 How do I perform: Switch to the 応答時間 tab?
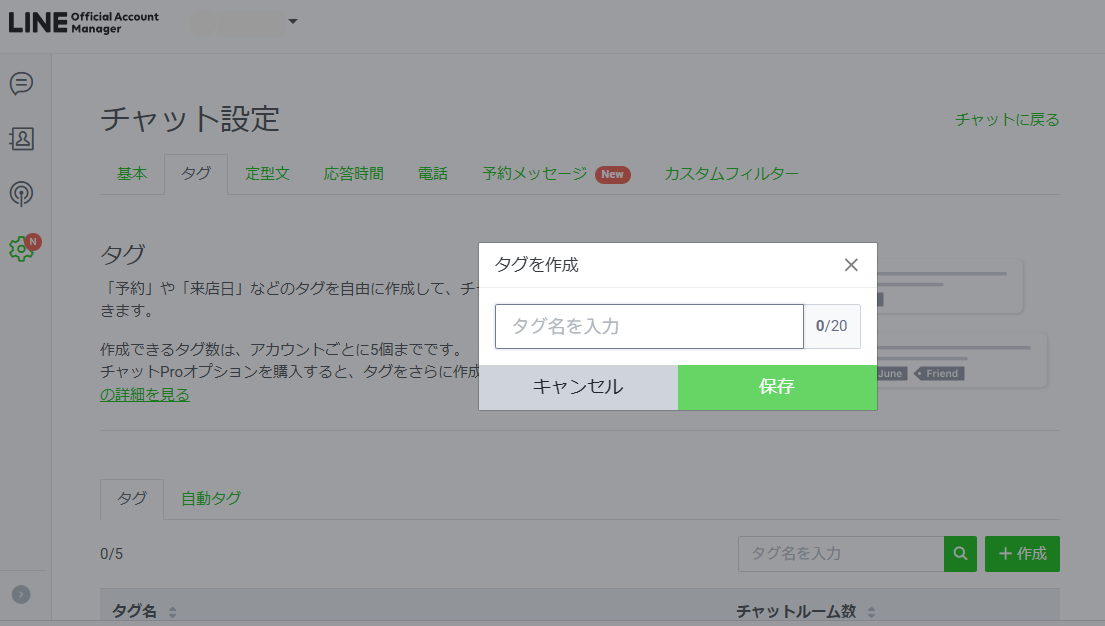coord(353,174)
